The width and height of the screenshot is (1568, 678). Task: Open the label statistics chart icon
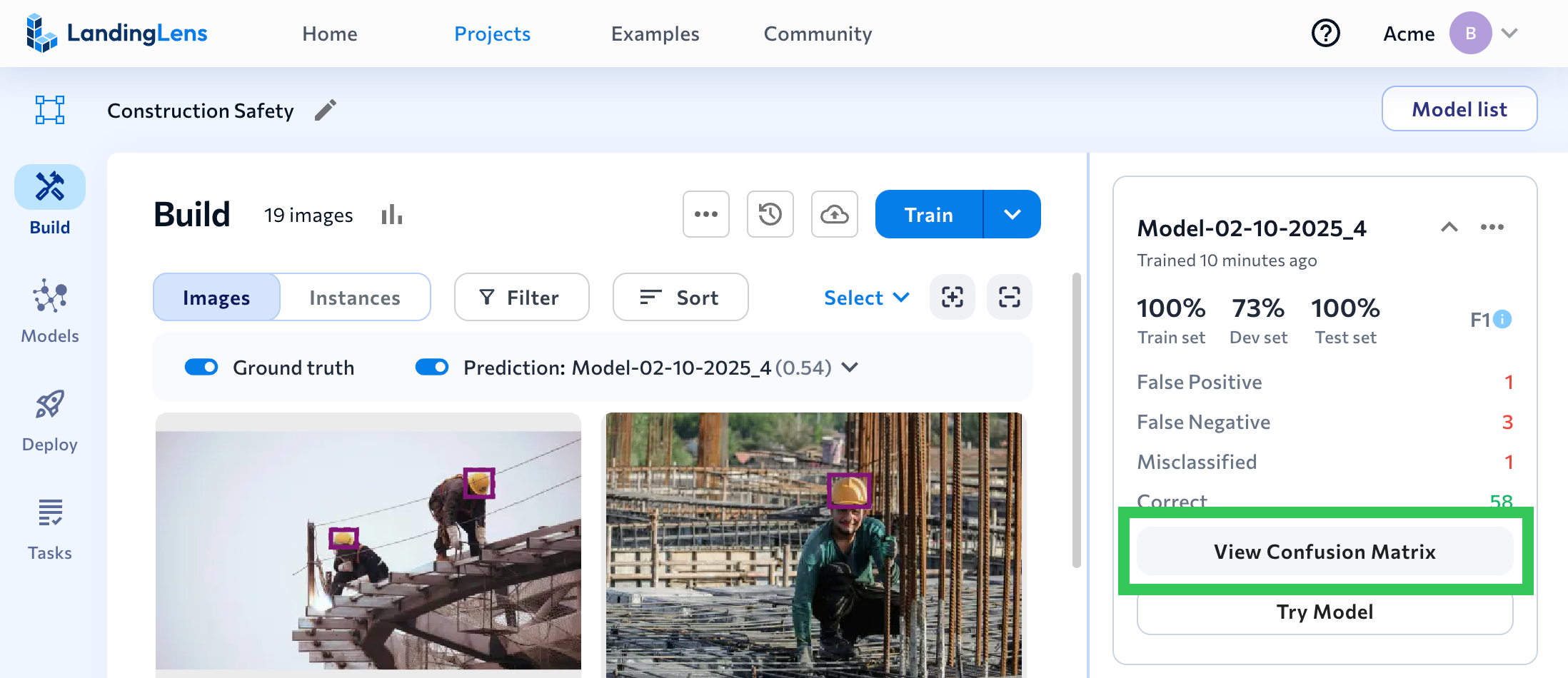point(391,214)
